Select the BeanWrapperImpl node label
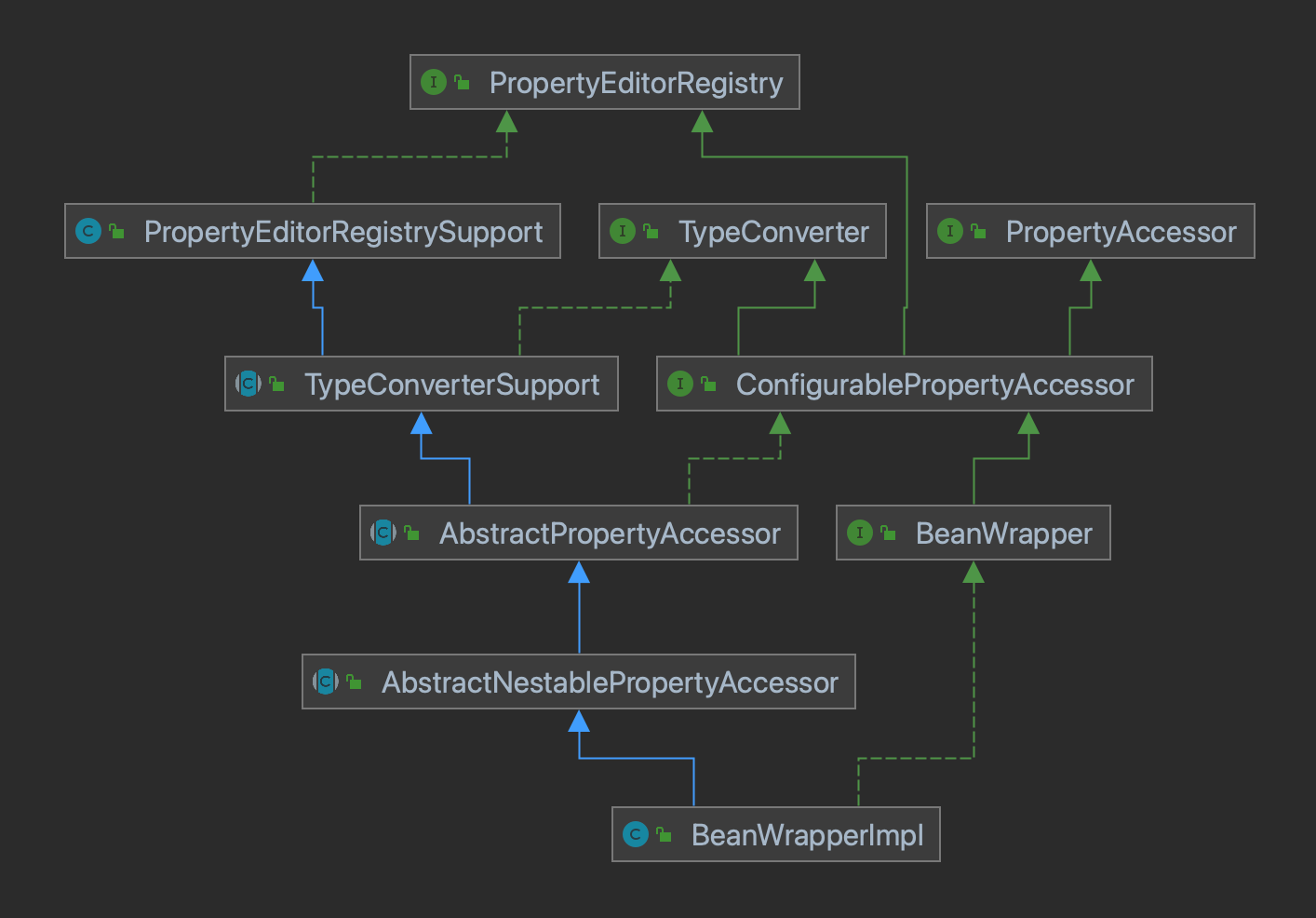Viewport: 1316px width, 918px height. point(808,835)
